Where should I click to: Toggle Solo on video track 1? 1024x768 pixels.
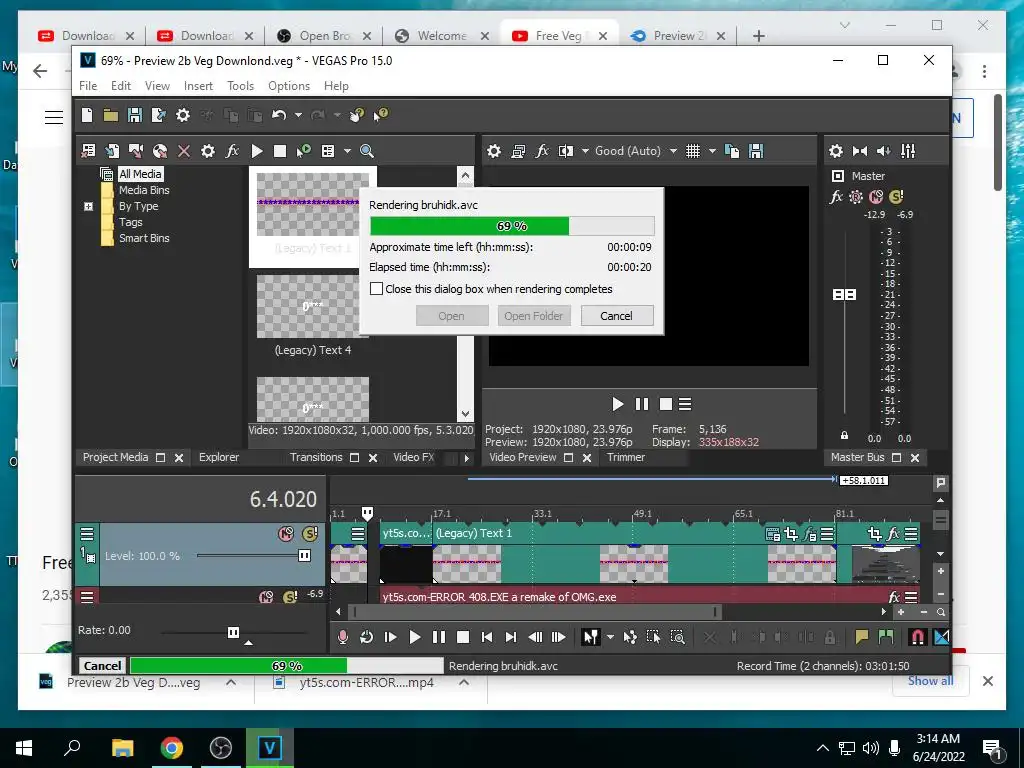point(310,534)
